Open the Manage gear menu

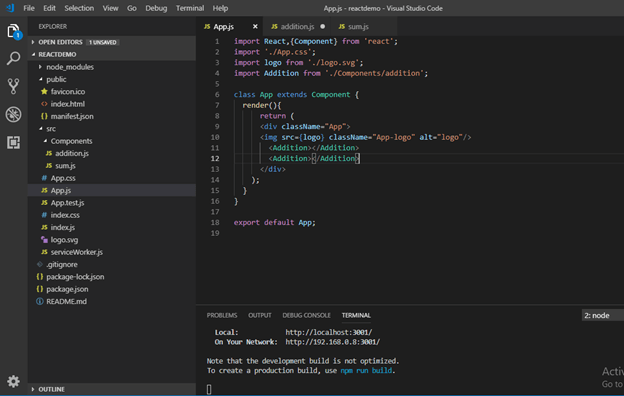pos(13,381)
